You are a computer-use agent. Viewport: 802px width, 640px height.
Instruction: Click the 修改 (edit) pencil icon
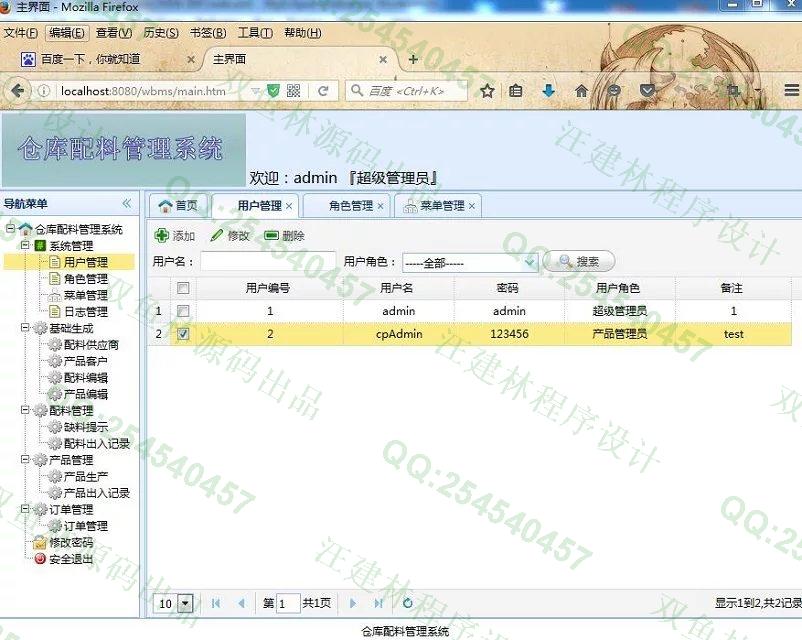217,236
